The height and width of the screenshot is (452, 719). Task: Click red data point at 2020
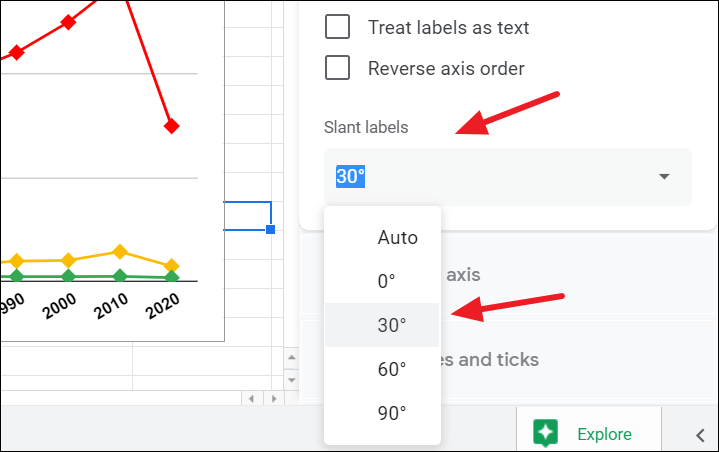[x=172, y=126]
